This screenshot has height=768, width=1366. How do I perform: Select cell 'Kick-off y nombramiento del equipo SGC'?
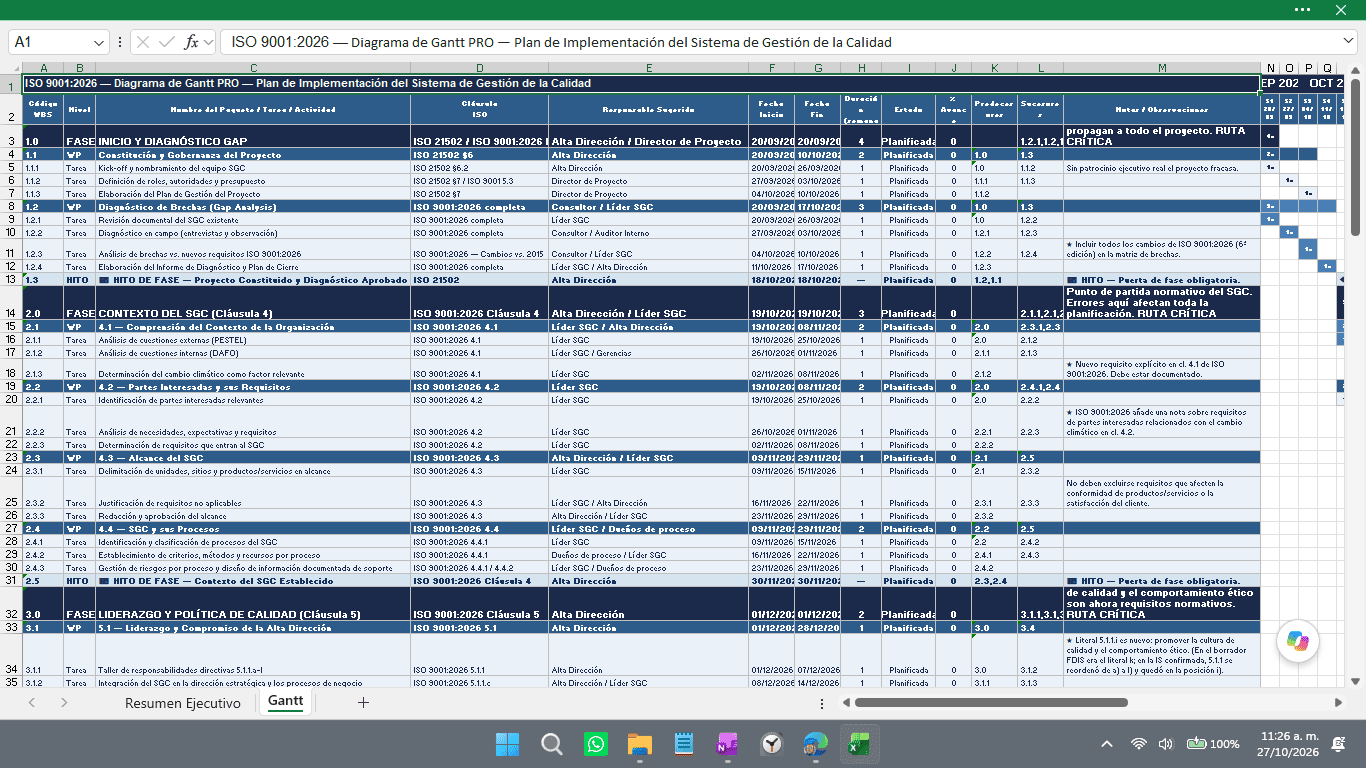click(x=254, y=168)
